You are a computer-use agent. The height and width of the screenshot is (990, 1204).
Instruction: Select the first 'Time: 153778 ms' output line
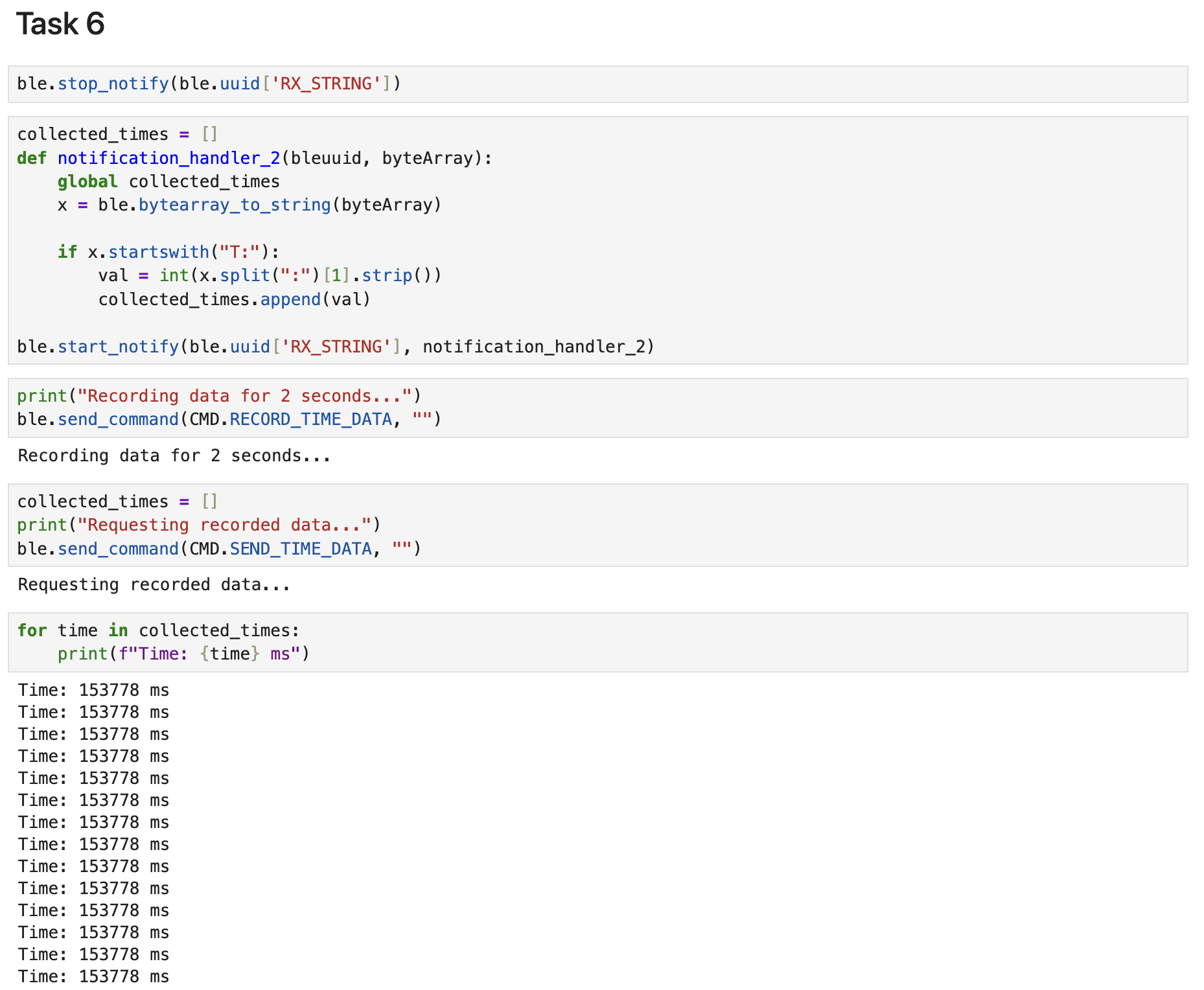coord(93,689)
